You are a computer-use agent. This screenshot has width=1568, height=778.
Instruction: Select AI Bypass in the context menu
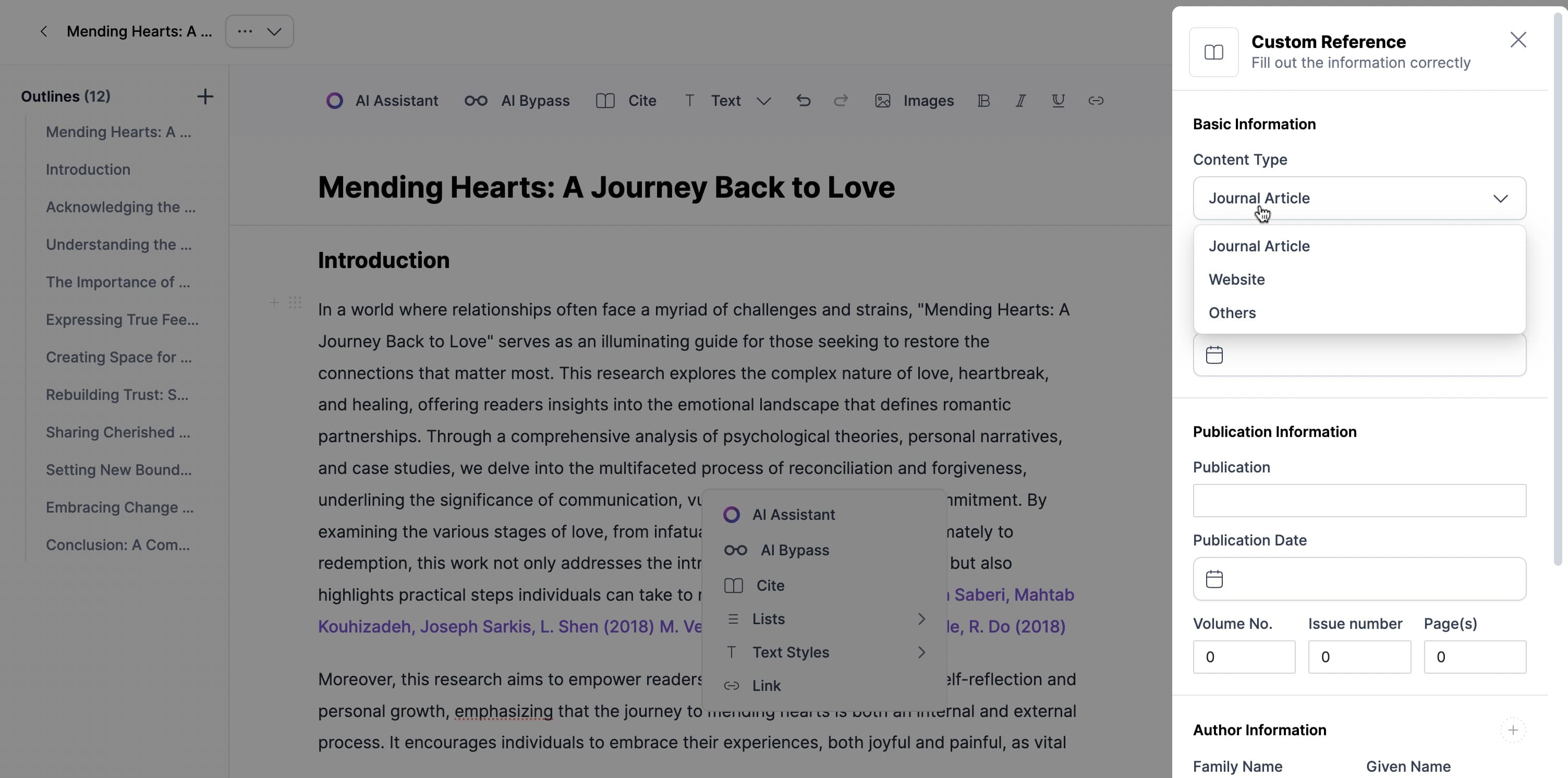[x=823, y=550]
